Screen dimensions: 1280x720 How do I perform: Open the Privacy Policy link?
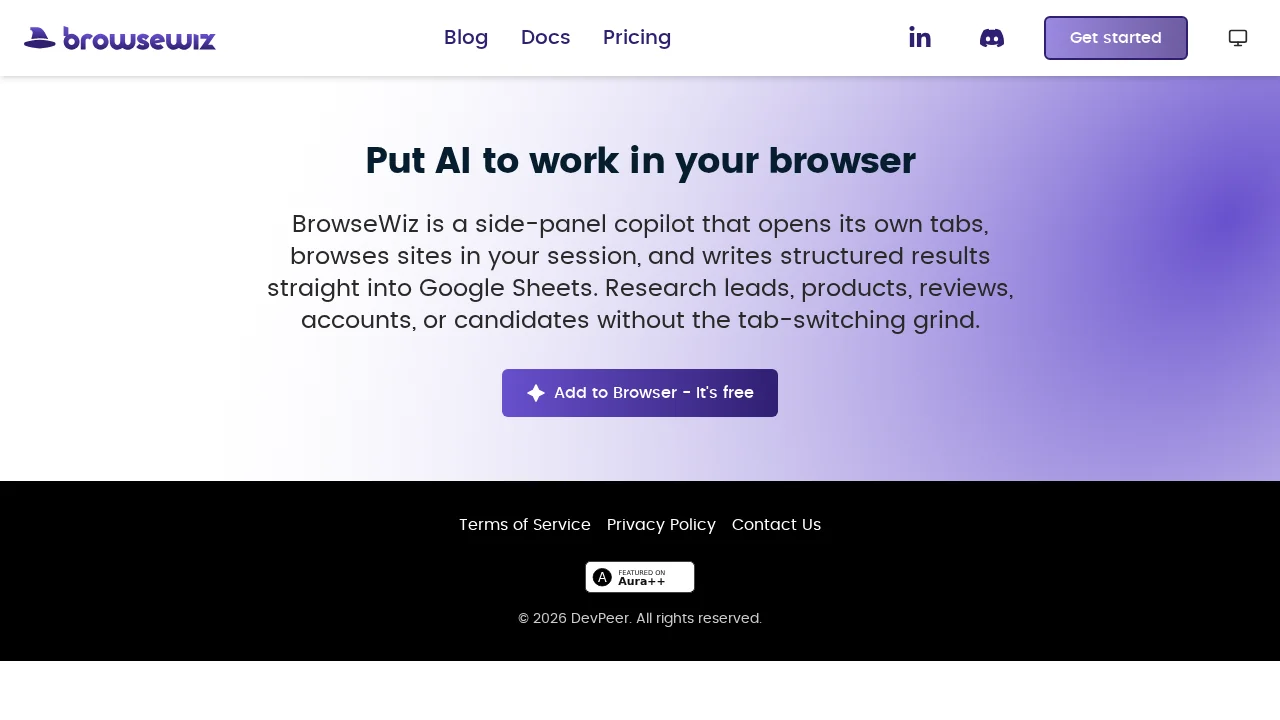[661, 525]
